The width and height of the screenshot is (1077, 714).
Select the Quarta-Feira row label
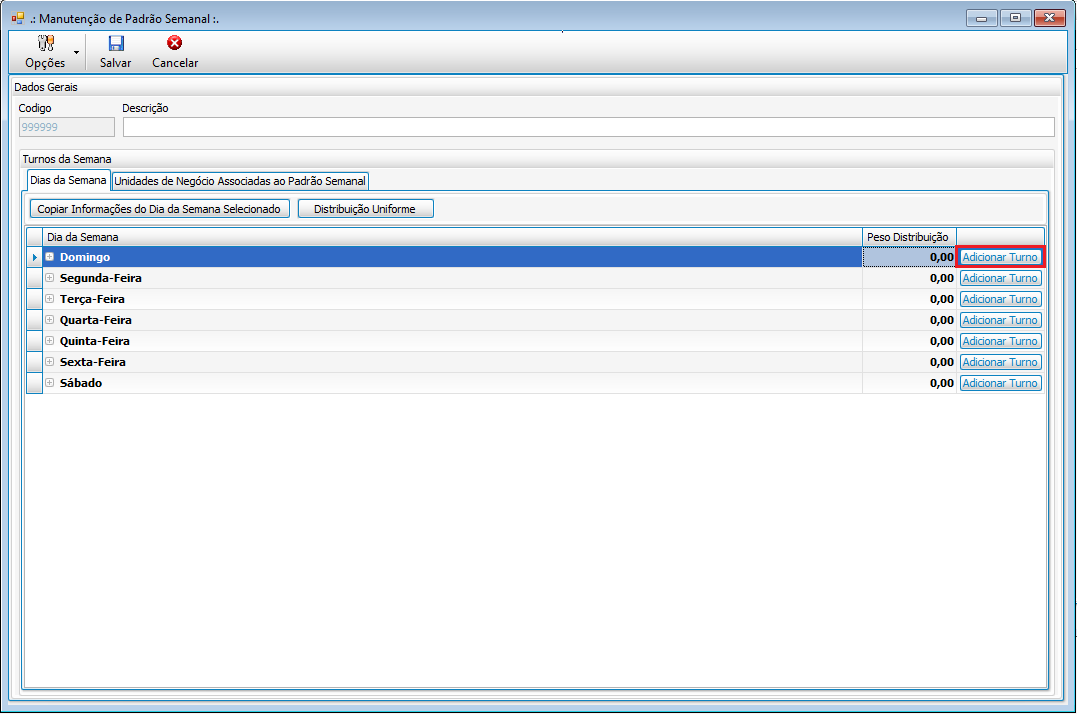[95, 320]
